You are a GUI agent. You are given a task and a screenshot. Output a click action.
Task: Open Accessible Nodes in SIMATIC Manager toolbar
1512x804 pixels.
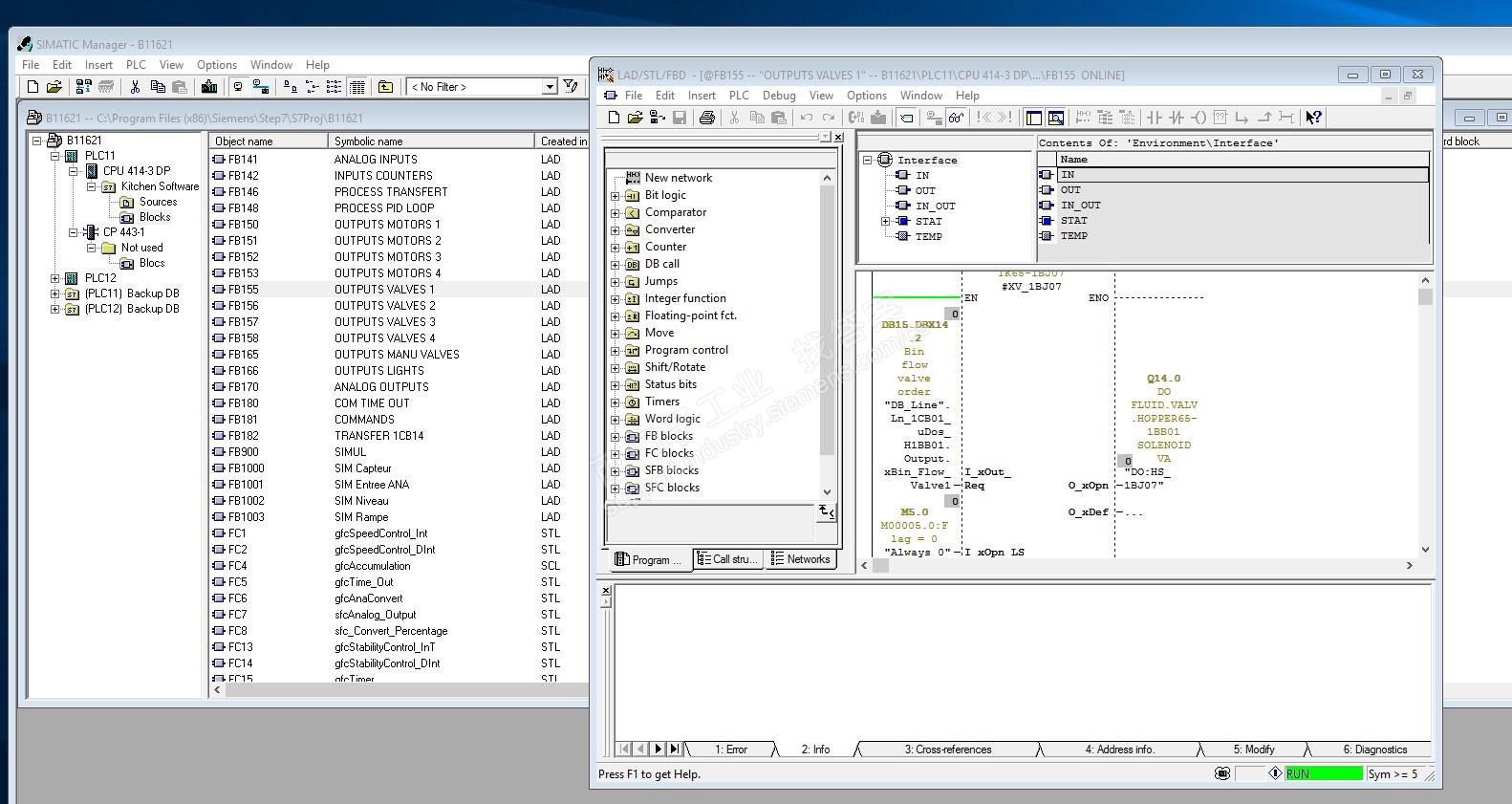[x=83, y=87]
